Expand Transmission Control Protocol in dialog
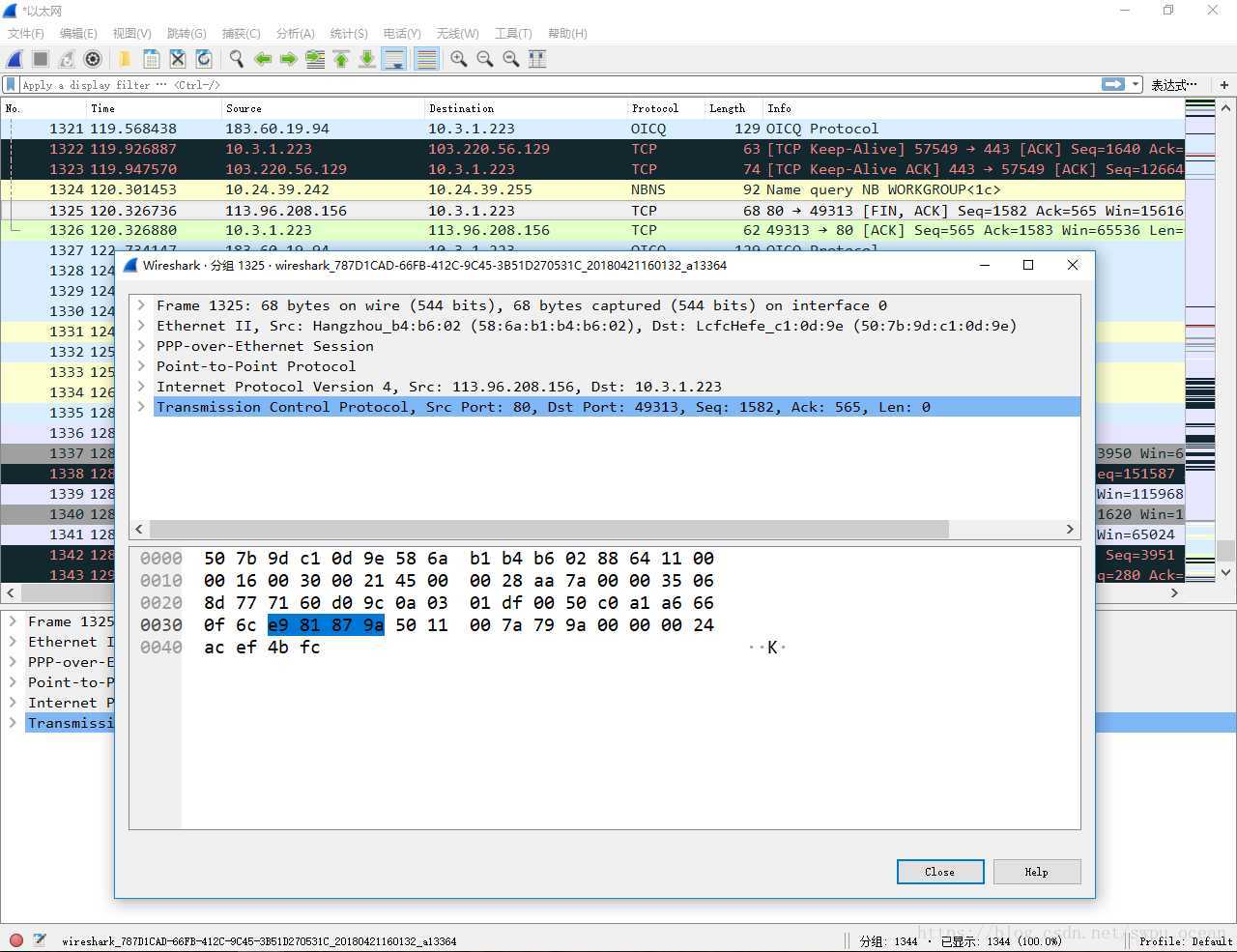This screenshot has width=1237, height=952. [x=142, y=407]
